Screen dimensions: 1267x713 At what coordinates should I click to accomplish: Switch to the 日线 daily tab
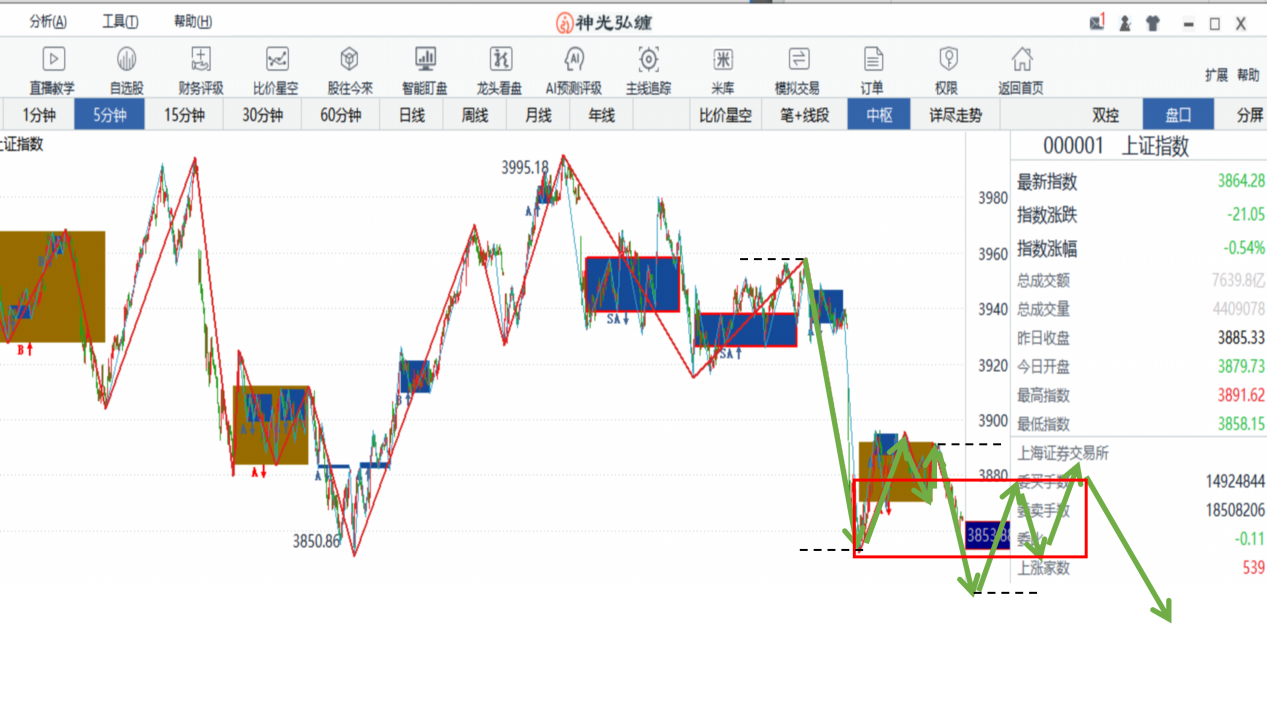(412, 115)
